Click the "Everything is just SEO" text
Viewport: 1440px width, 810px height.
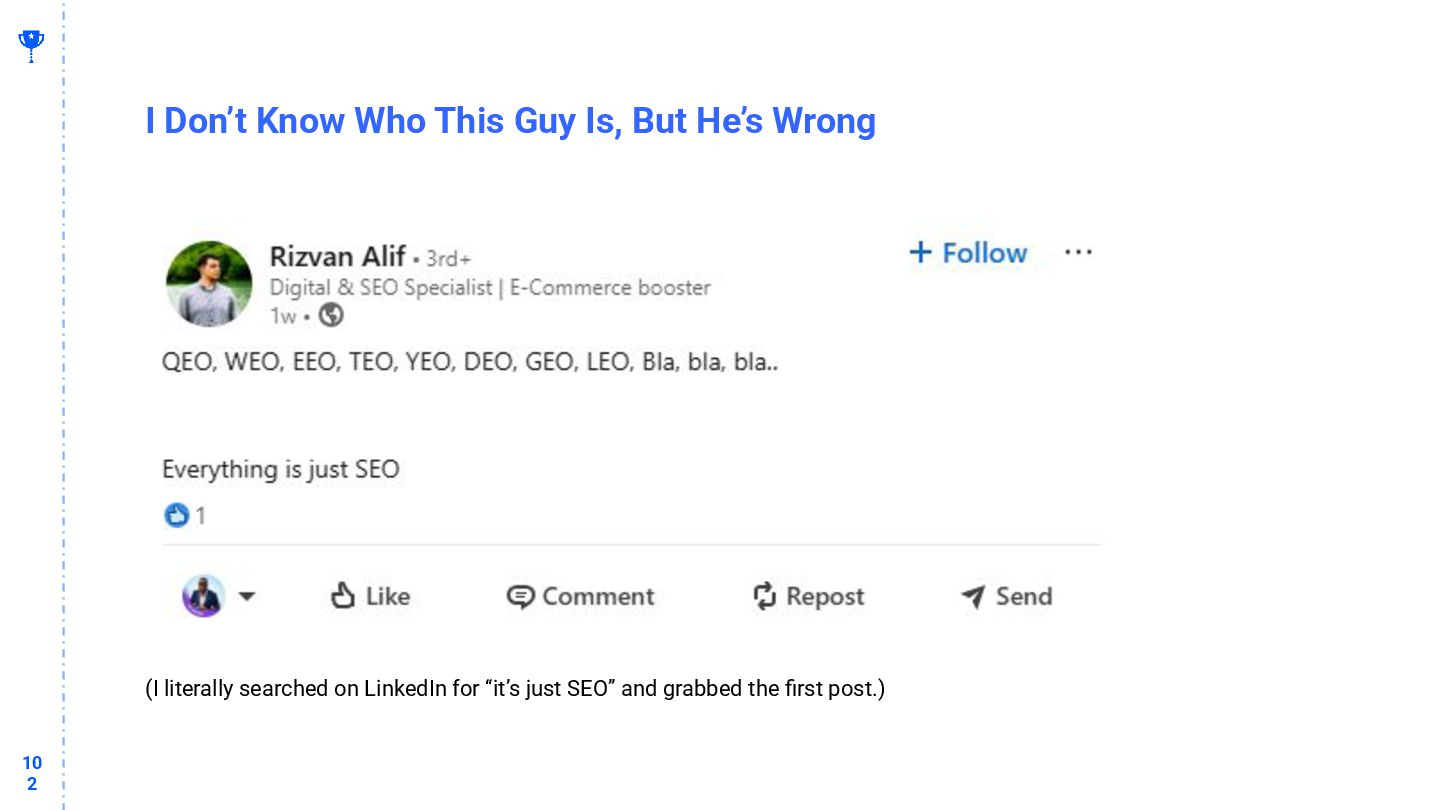[281, 469]
